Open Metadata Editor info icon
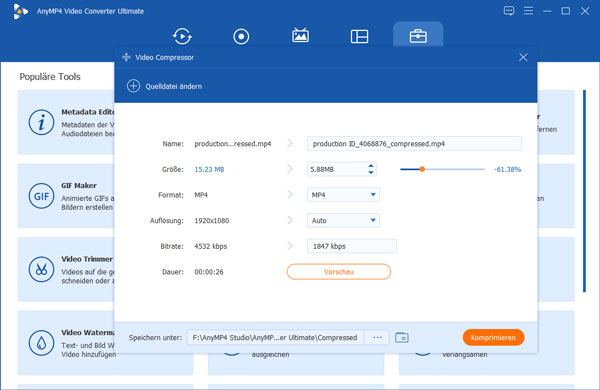This screenshot has height=390, width=600. pos(41,122)
